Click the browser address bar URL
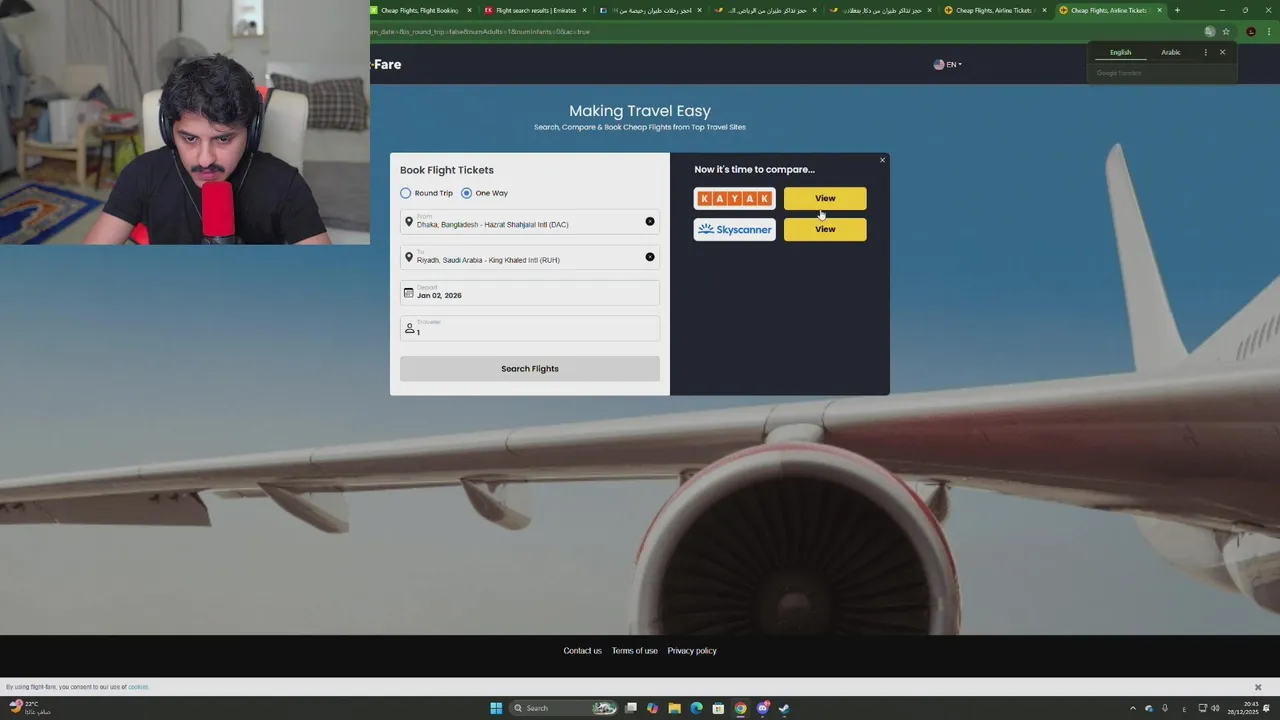This screenshot has height=720, width=1280. (x=480, y=31)
